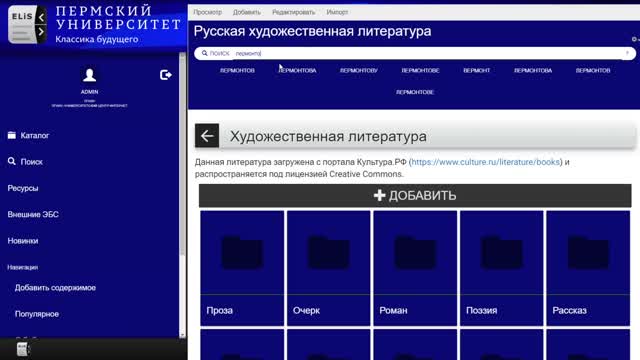Open the Роман folder

415,268
